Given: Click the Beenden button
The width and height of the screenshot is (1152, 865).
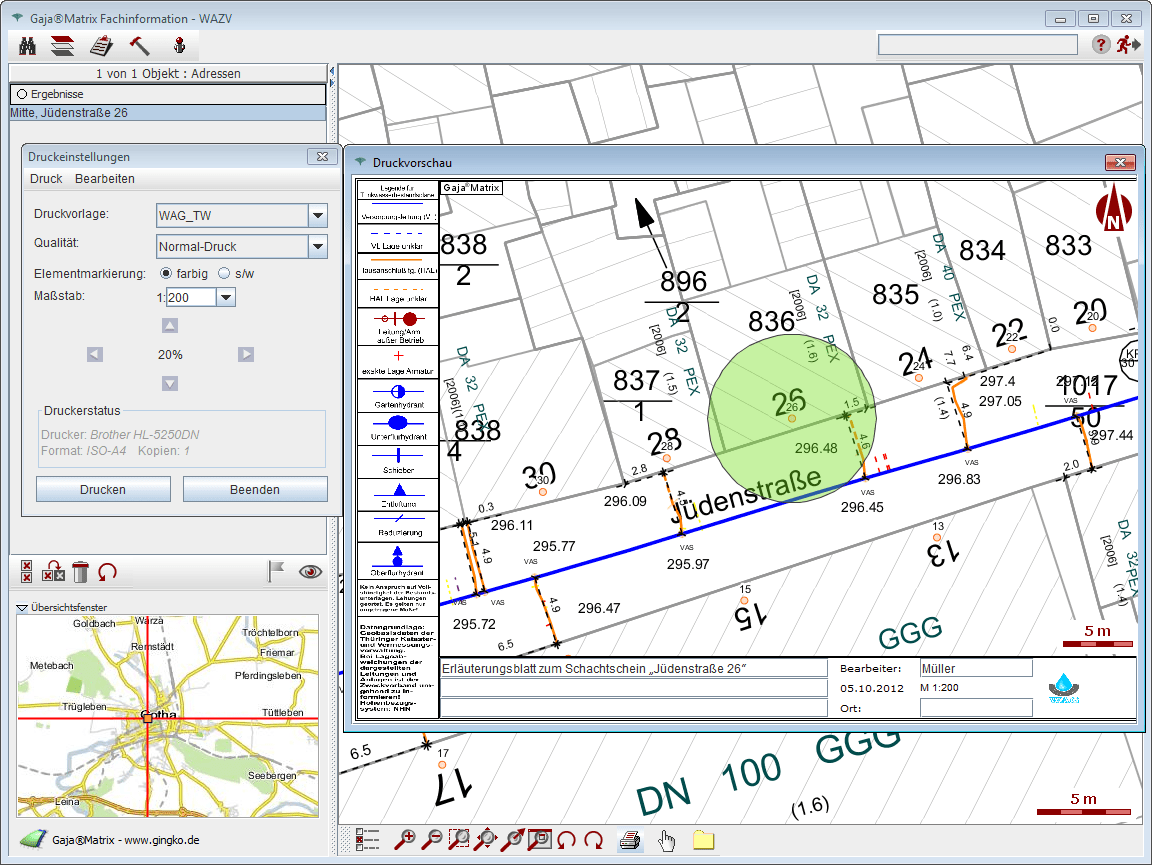Looking at the screenshot, I should pyautogui.click(x=255, y=489).
